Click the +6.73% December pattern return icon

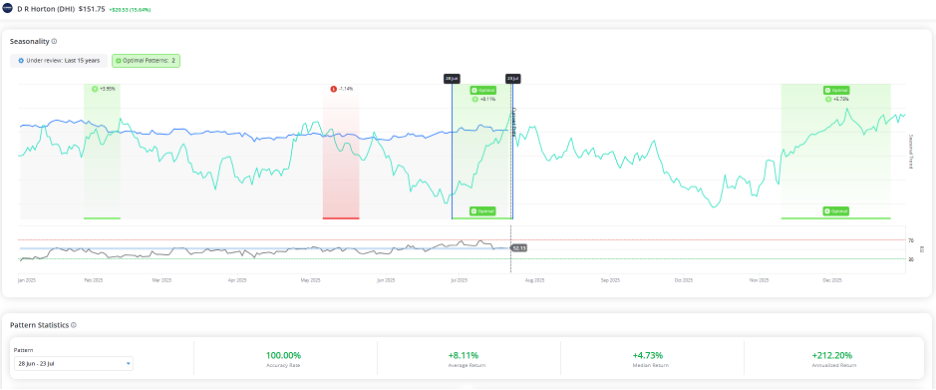828,99
